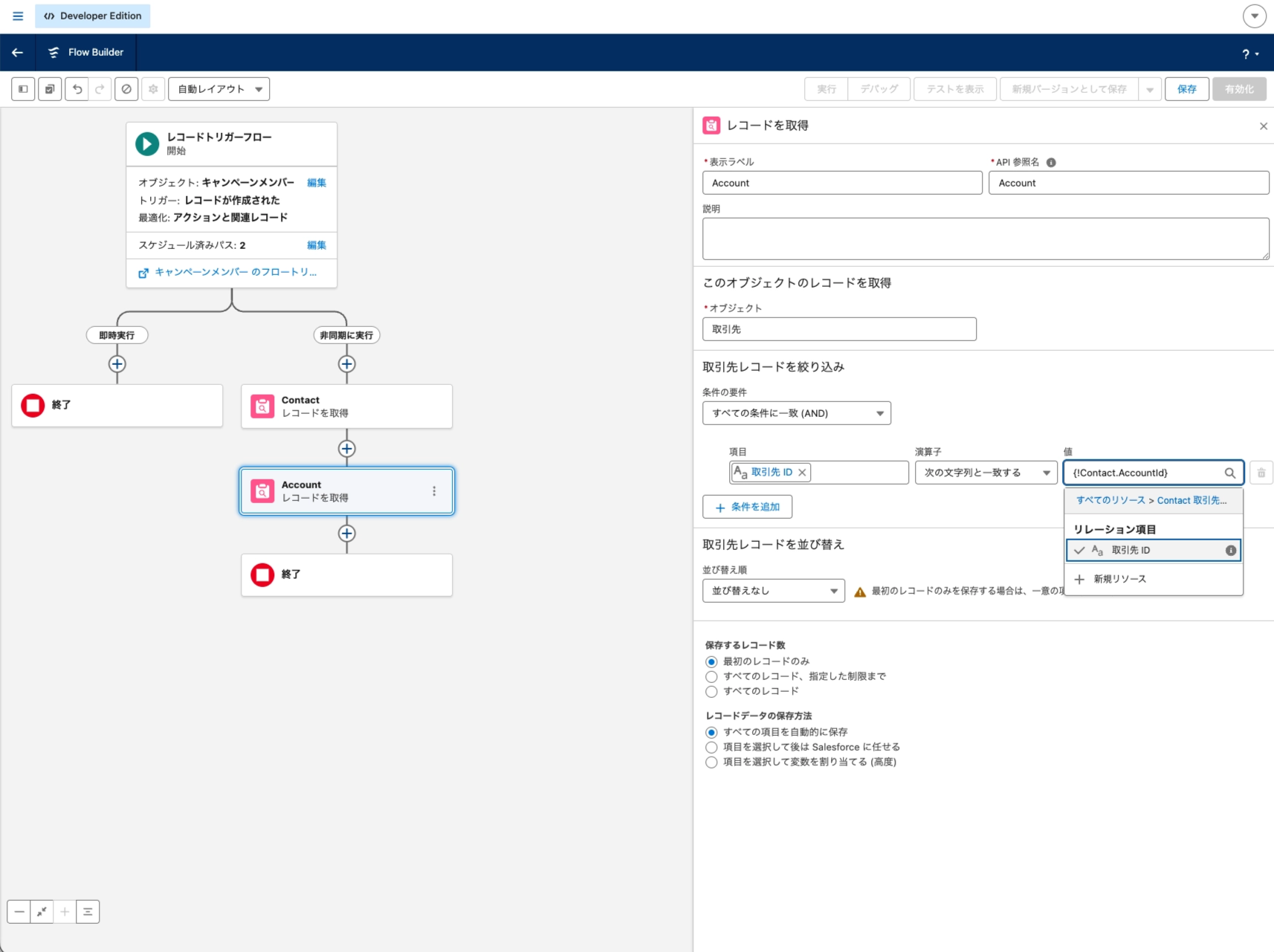Viewport: 1274px width, 952px height.
Task: Select the Contact レコードを取得 node
Action: pyautogui.click(x=346, y=407)
